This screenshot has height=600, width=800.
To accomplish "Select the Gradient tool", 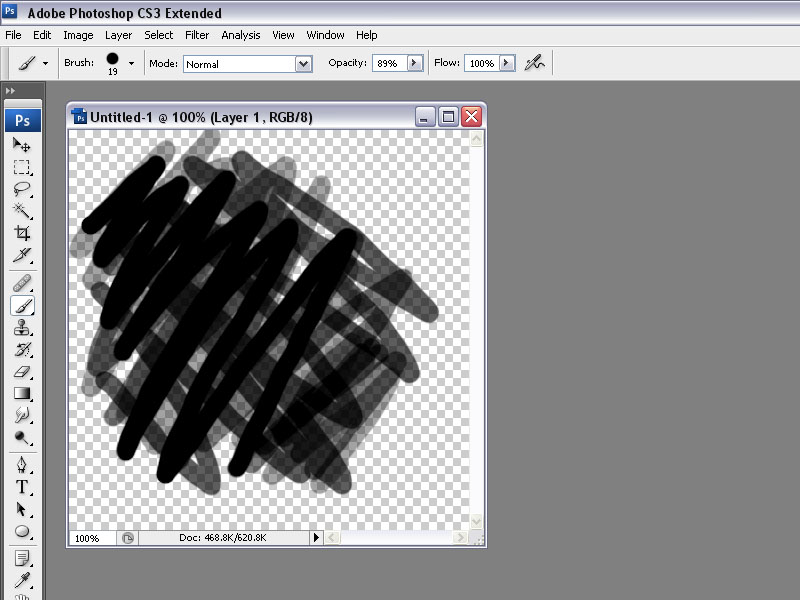I will click(22, 393).
